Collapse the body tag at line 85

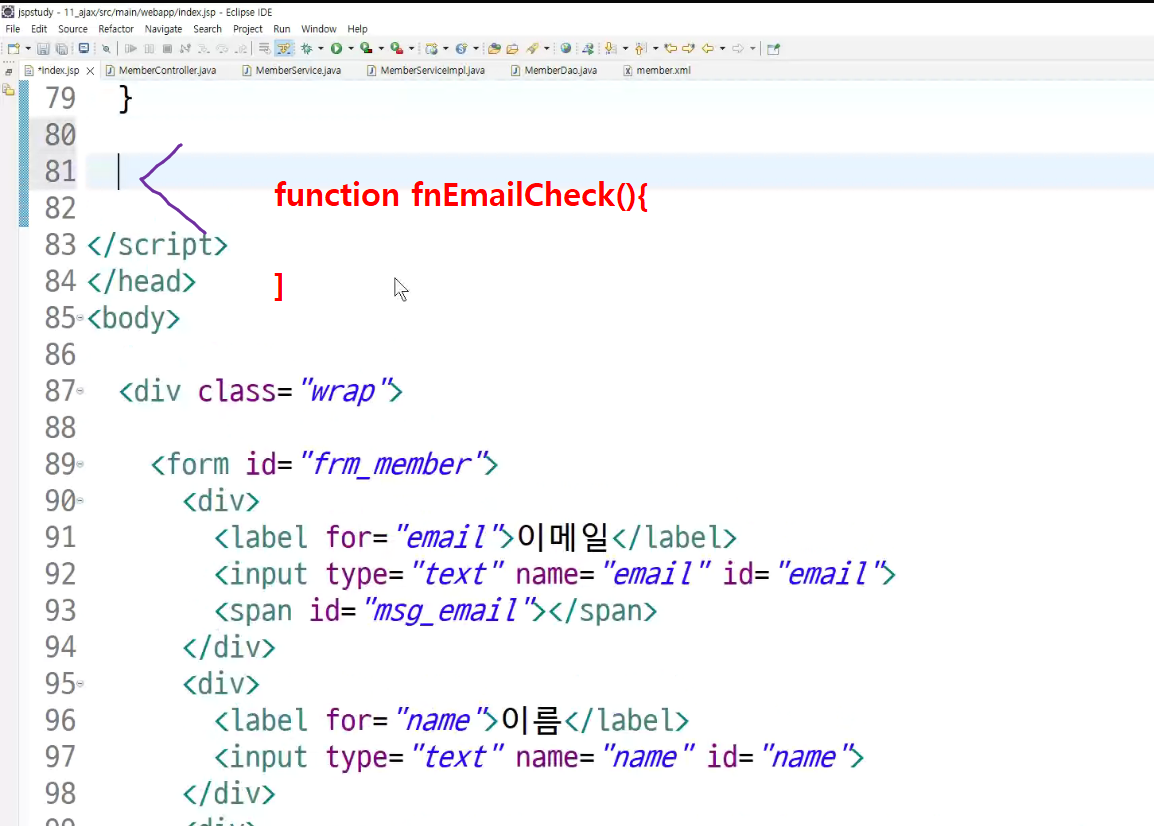point(80,318)
